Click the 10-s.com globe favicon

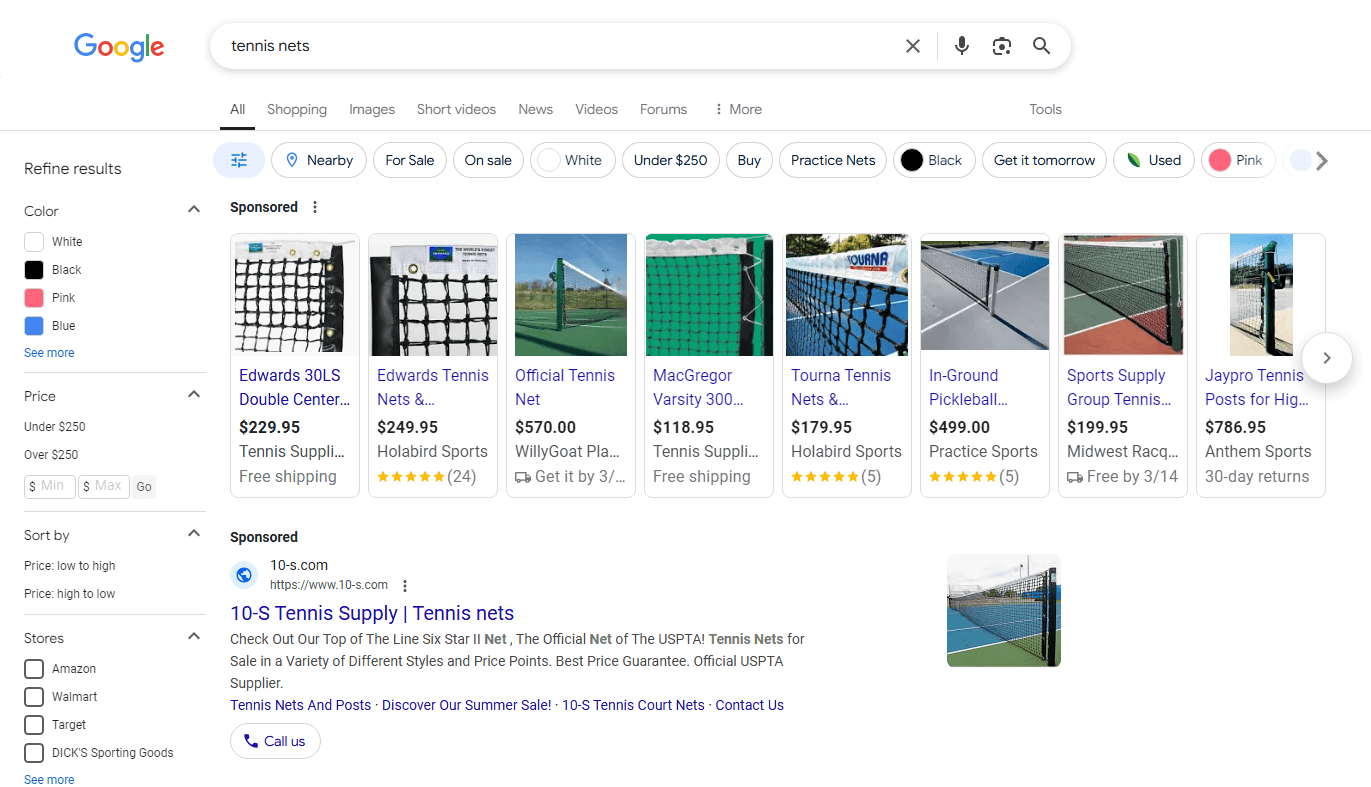244,575
